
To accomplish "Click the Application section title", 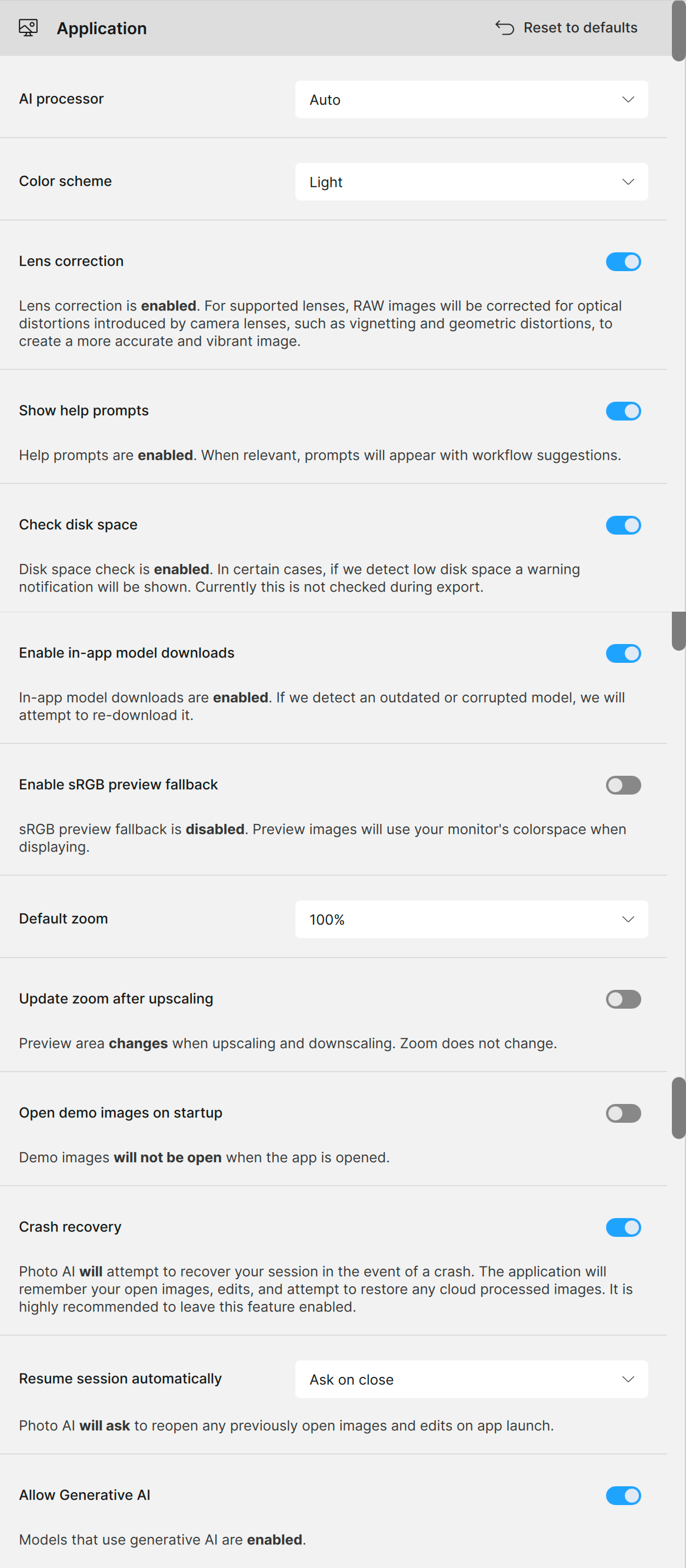I will (x=102, y=29).
